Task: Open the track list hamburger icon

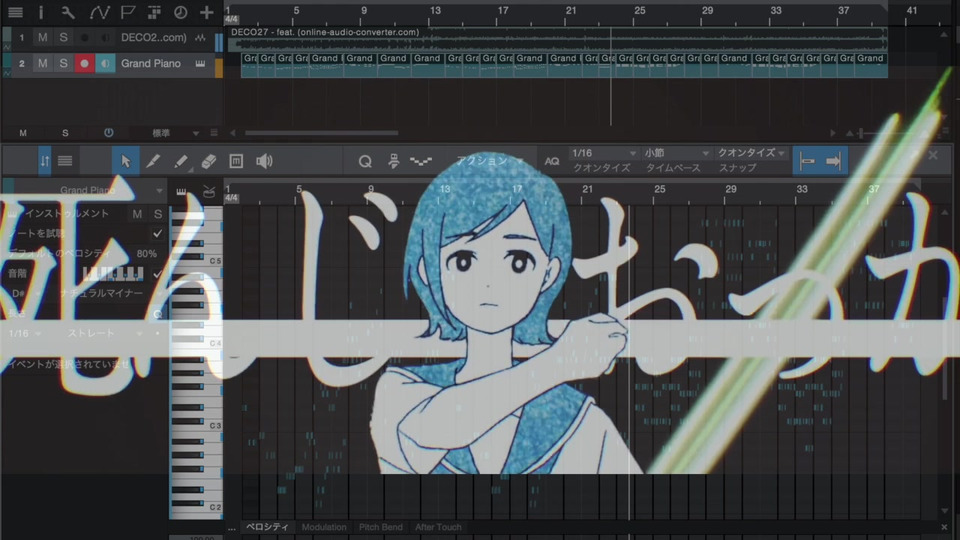Action: (x=15, y=12)
